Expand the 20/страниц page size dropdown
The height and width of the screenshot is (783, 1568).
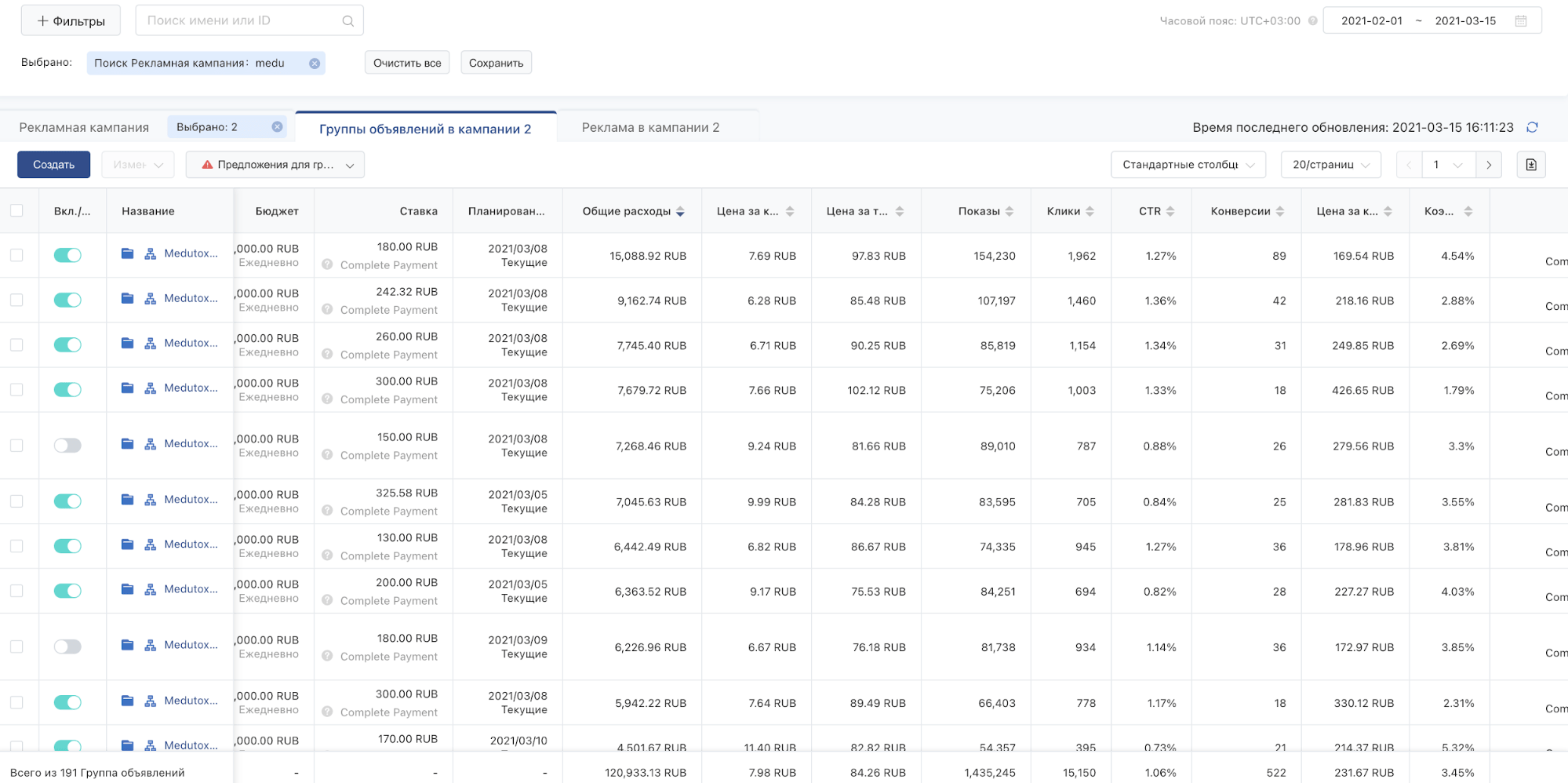pyautogui.click(x=1330, y=165)
